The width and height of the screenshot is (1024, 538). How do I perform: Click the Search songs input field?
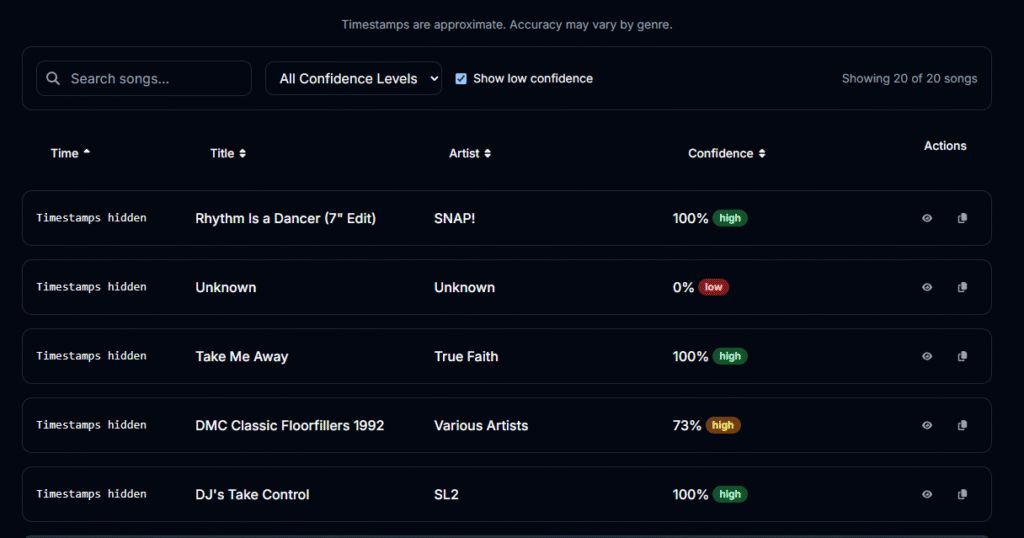pyautogui.click(x=155, y=79)
